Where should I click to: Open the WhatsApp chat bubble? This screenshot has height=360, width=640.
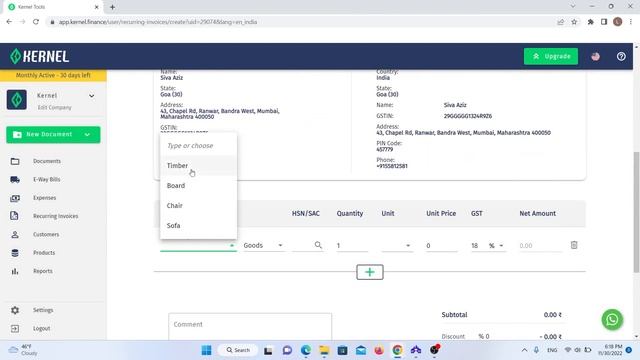click(612, 320)
